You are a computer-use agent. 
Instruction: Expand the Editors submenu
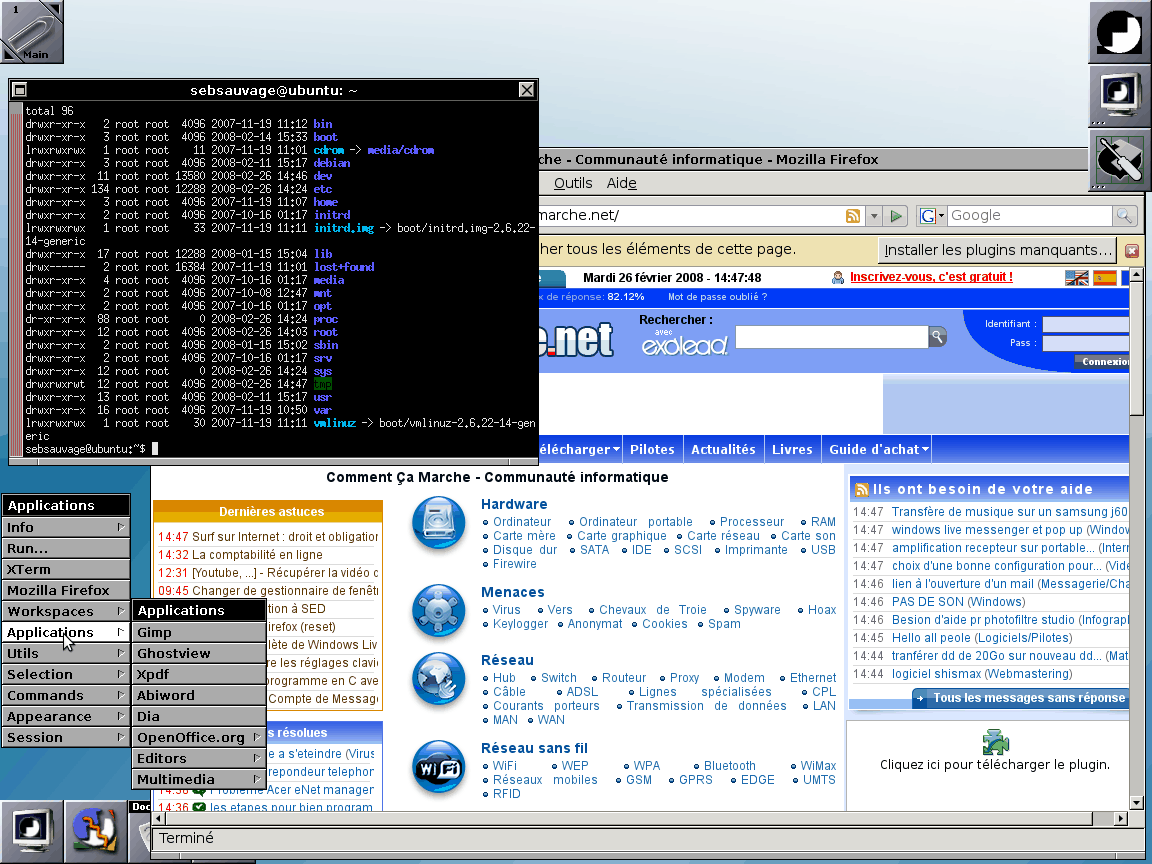pos(198,758)
